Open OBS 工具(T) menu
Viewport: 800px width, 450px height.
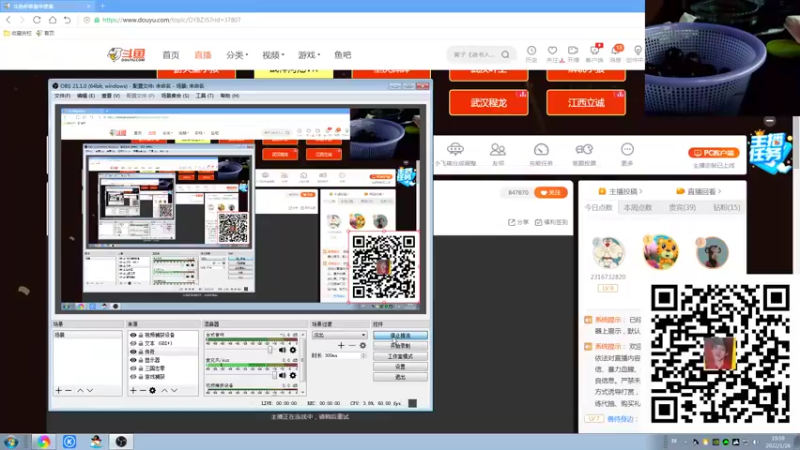[x=205, y=96]
